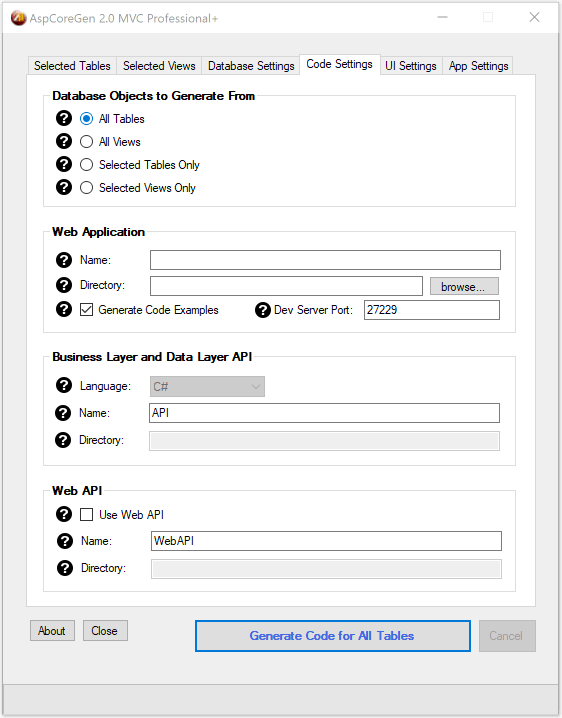562x718 pixels.
Task: Choose Selected Tables Only option
Action: [86, 165]
